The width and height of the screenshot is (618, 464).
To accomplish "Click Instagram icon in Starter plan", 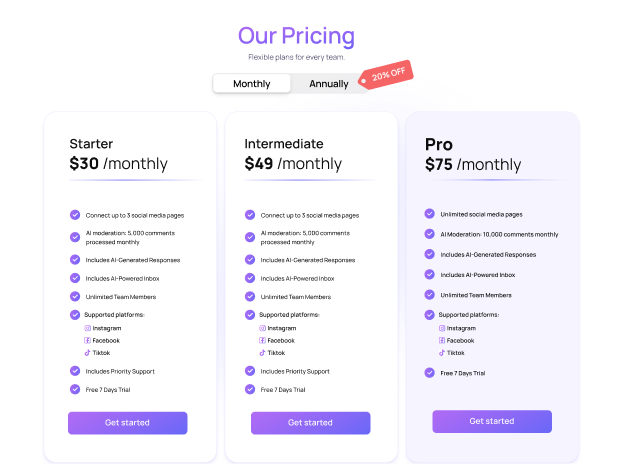I will tap(87, 328).
